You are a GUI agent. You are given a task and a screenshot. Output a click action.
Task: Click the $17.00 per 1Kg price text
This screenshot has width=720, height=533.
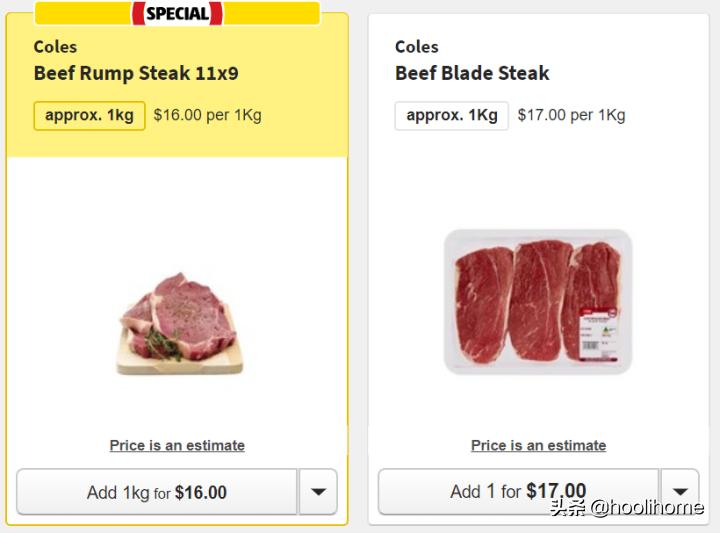(571, 115)
